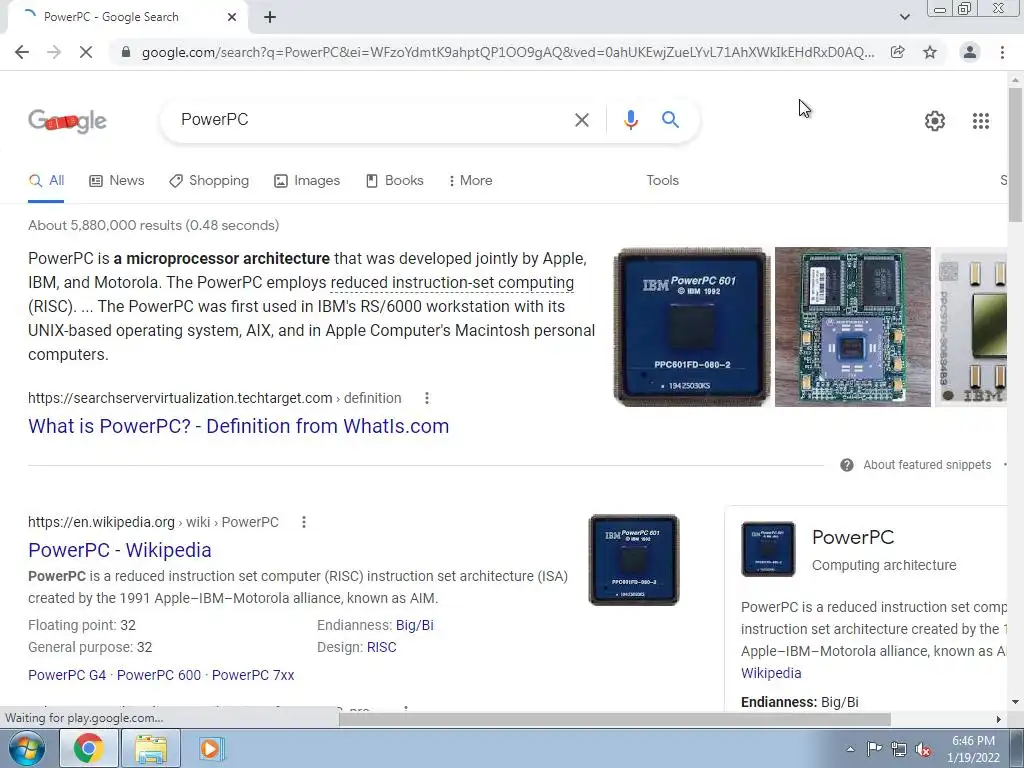This screenshot has height=768, width=1024.
Task: Start voice search with microphone
Action: (630, 120)
